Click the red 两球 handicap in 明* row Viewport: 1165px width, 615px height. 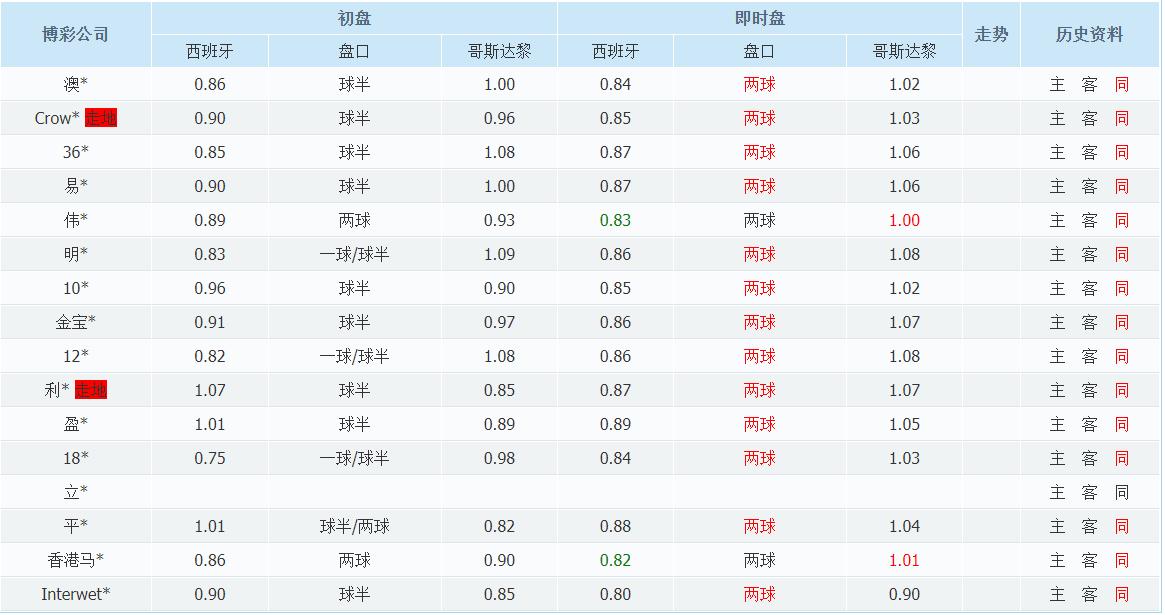pos(758,254)
